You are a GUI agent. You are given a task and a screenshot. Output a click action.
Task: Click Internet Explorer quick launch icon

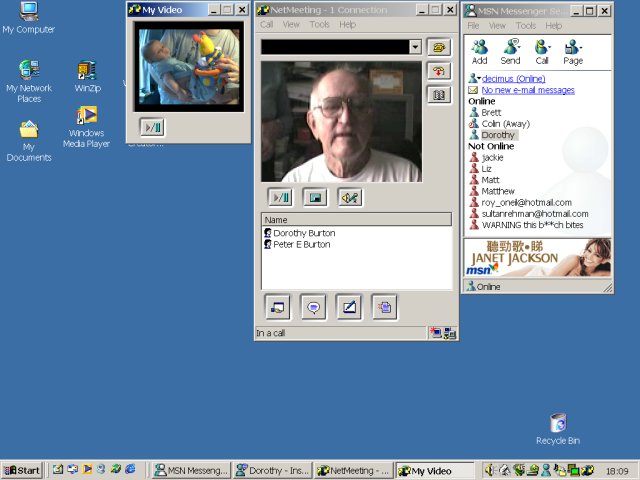pos(130,469)
